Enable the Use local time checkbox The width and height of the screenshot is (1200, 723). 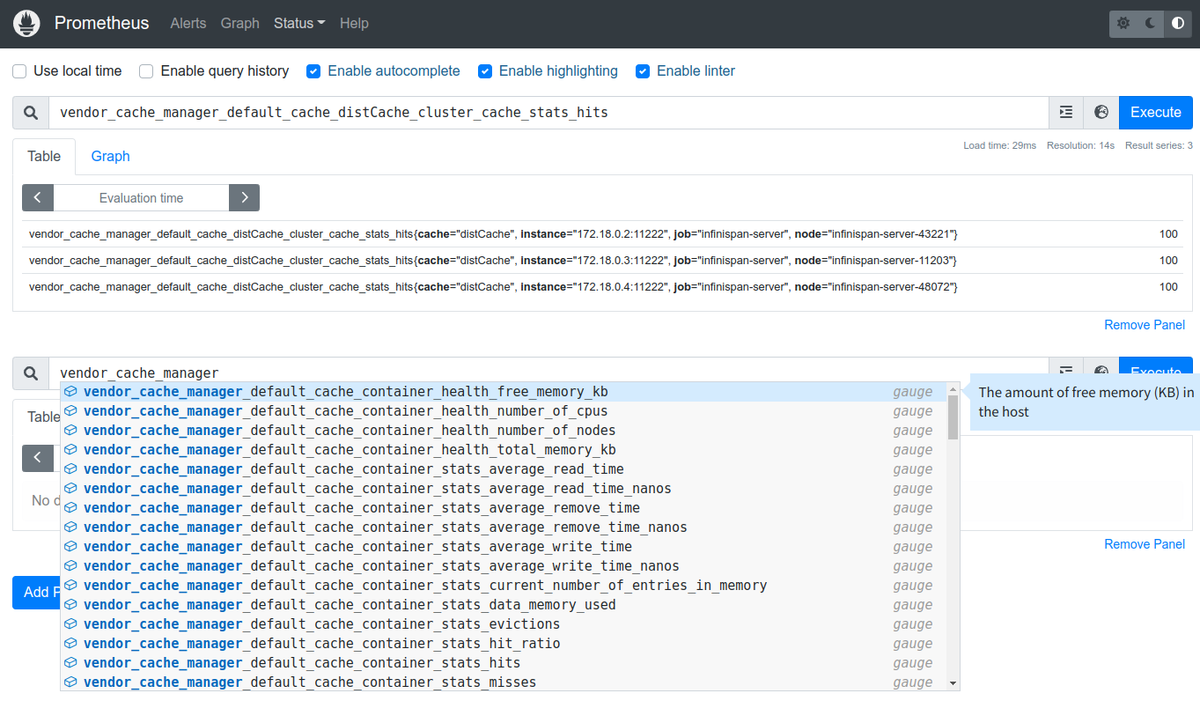pyautogui.click(x=17, y=71)
